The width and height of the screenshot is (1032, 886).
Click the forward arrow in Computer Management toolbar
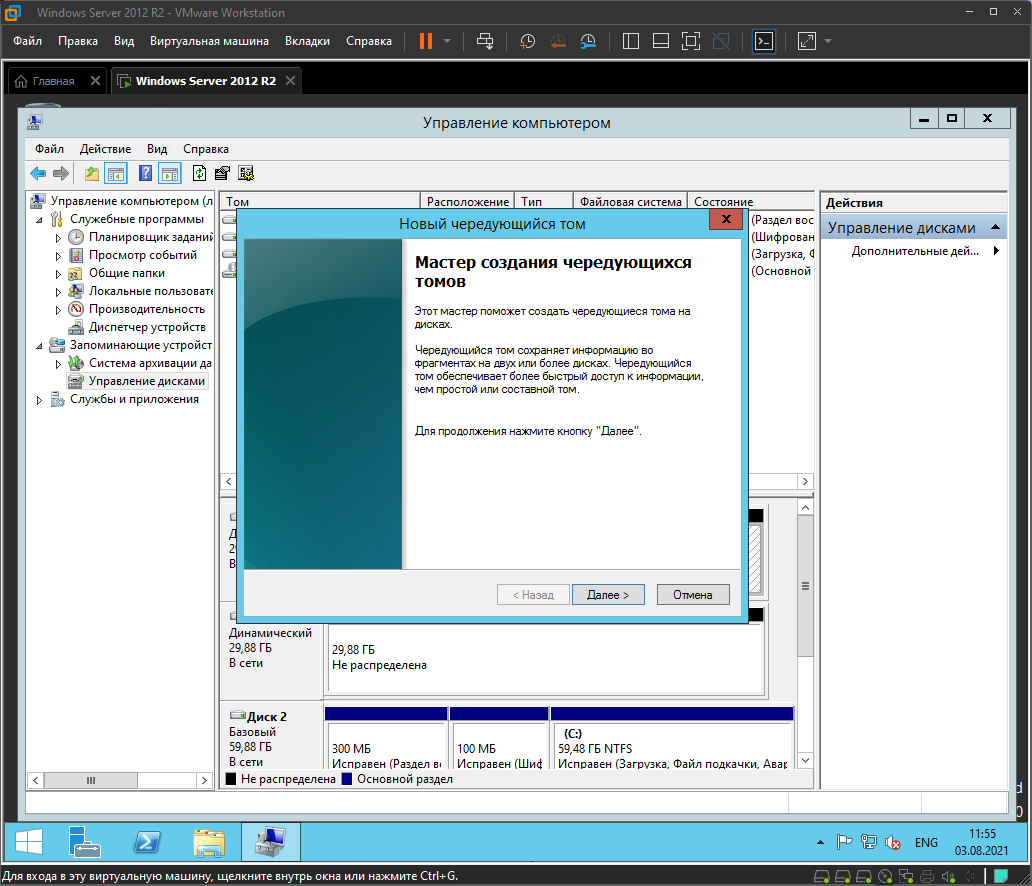pos(61,174)
